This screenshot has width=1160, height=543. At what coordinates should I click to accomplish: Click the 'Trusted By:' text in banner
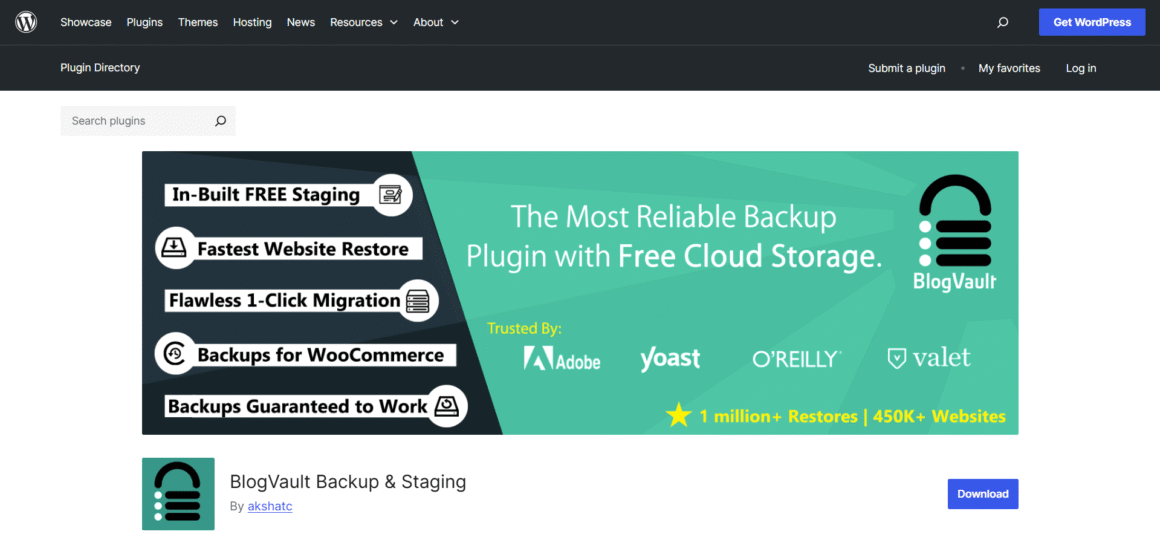click(x=525, y=328)
